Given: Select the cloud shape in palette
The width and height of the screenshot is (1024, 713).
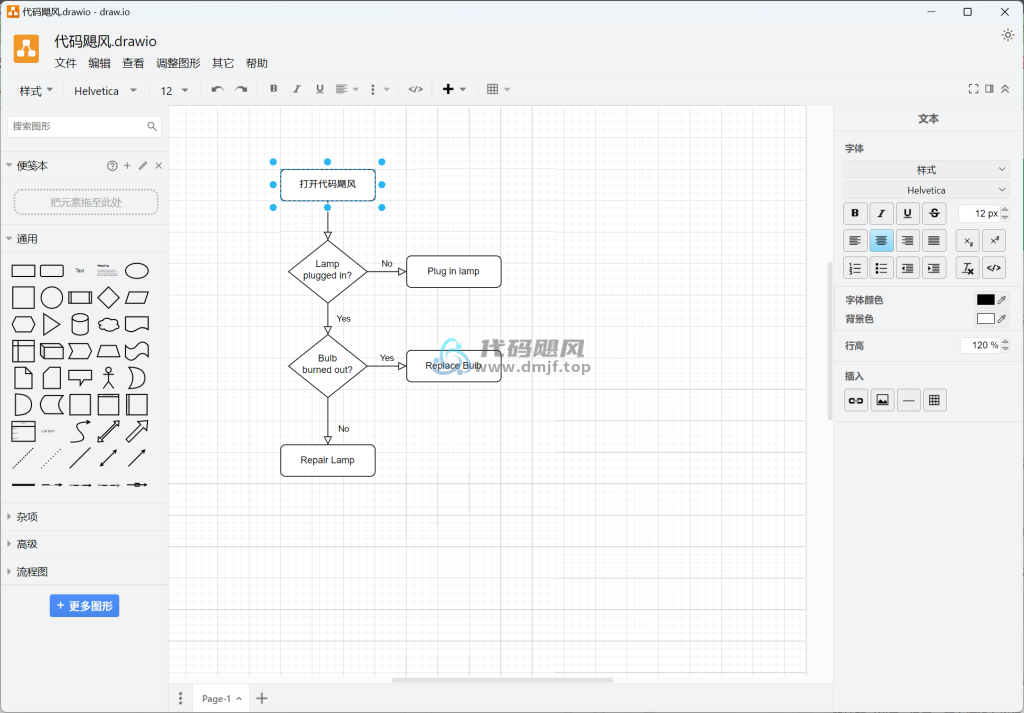Looking at the screenshot, I should click(x=108, y=325).
